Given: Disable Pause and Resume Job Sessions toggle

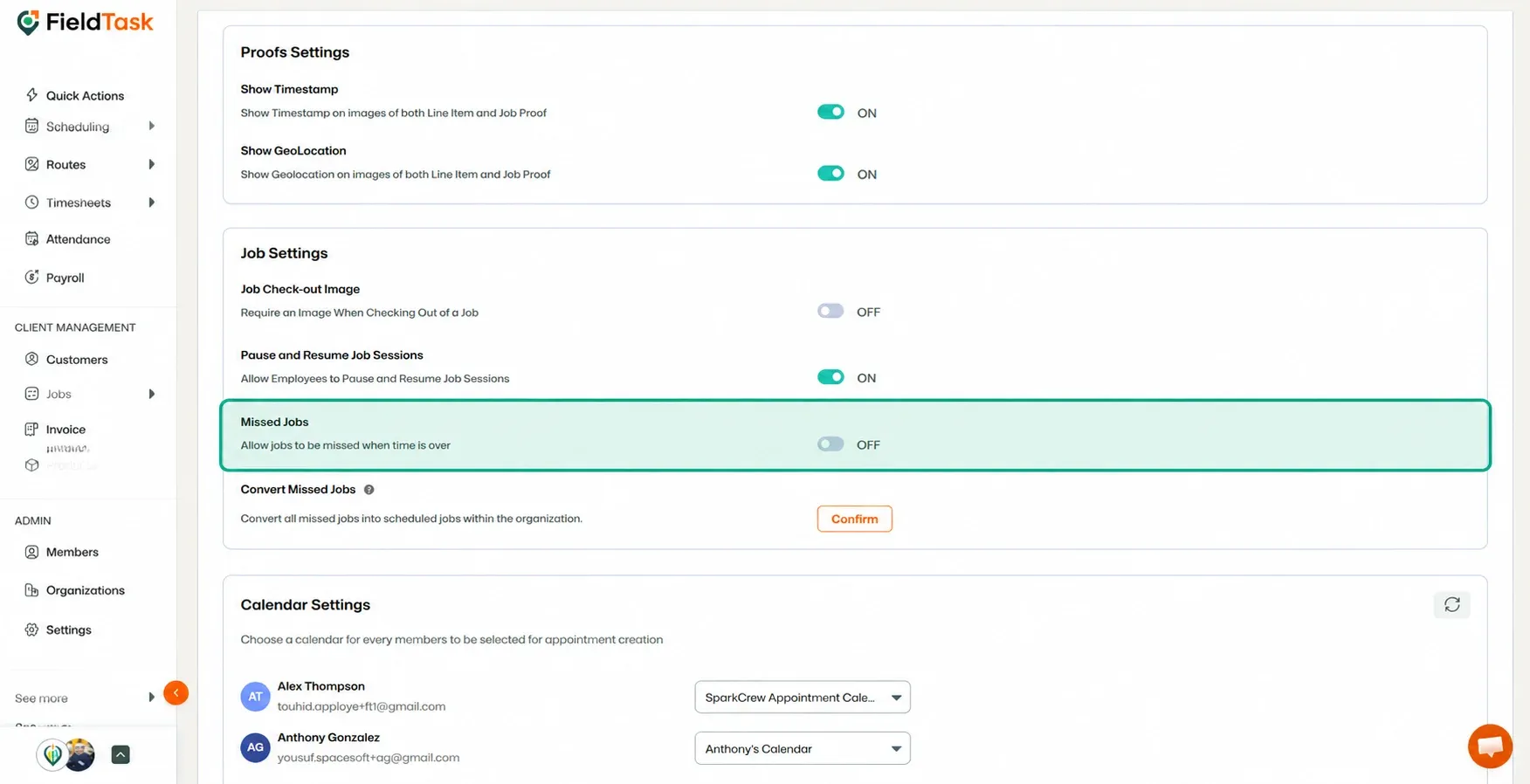Looking at the screenshot, I should click(x=830, y=377).
